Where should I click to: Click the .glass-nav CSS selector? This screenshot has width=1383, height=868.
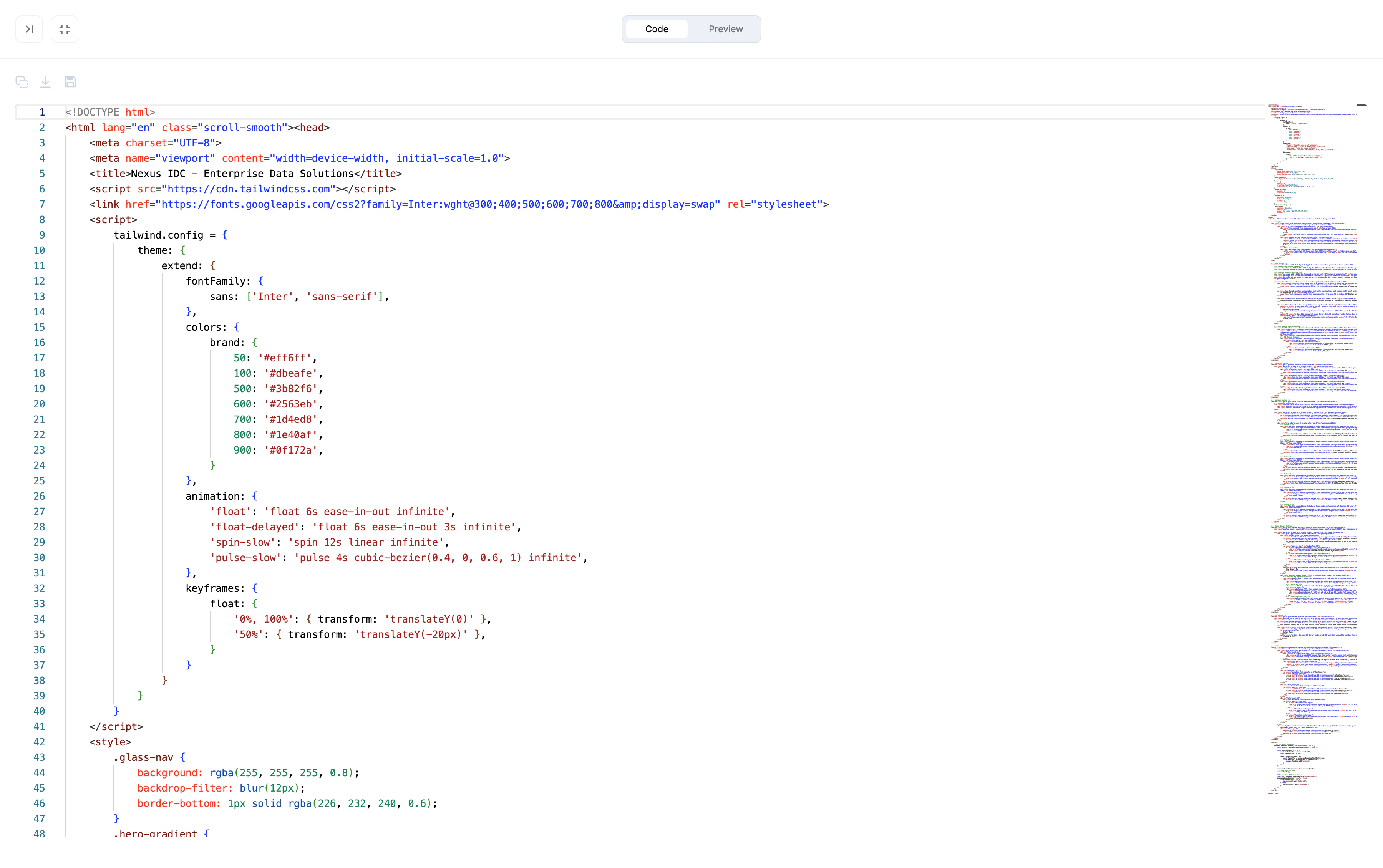[x=143, y=758]
